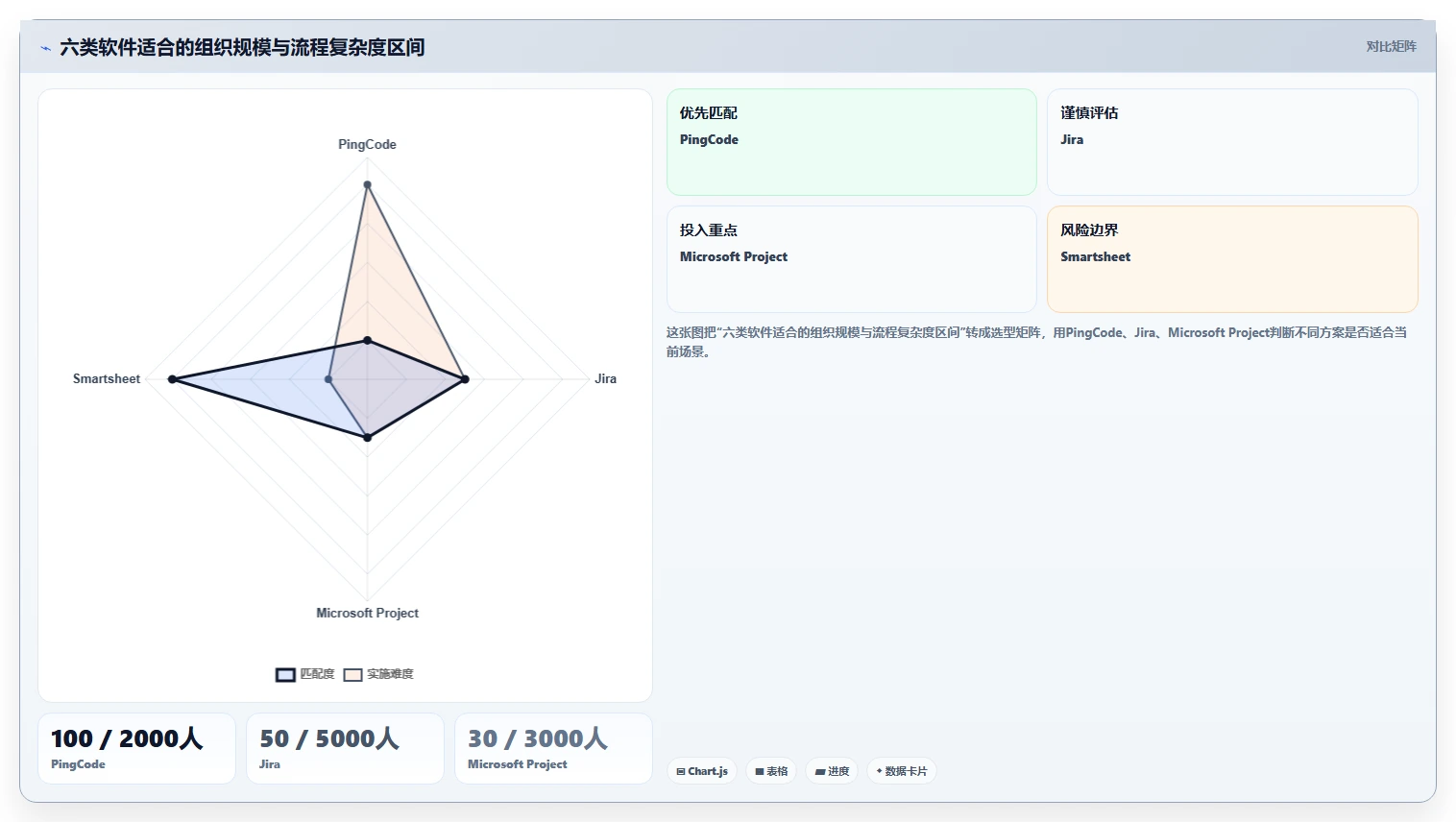Viewport: 1456px width, 822px height.
Task: Toggle the 实施难度 legend swatch
Action: [353, 674]
